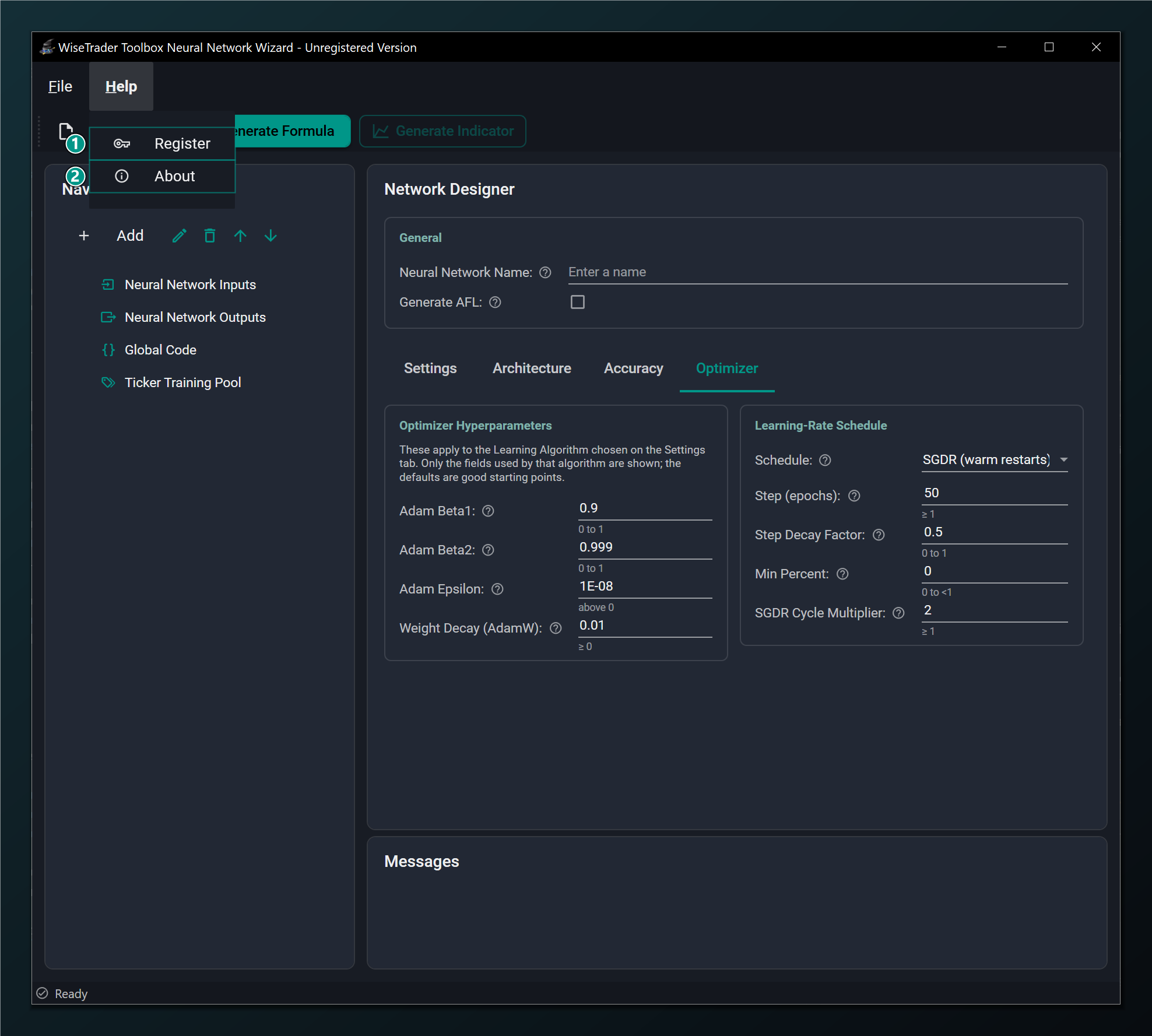Click help icon next to Adam Epsilon
1152x1036 pixels.
point(497,589)
